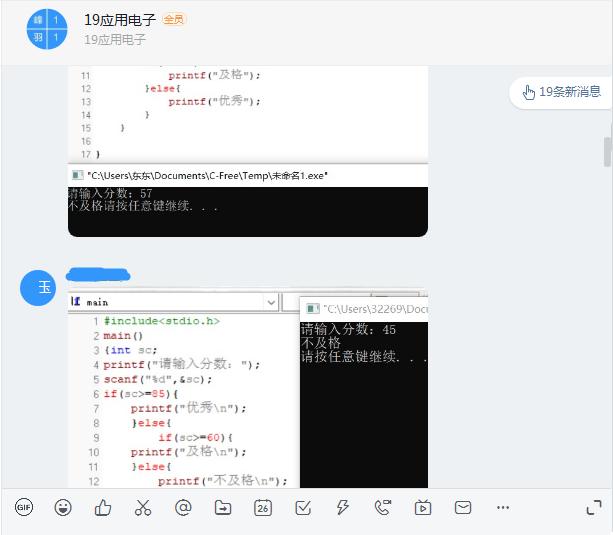Open the send file folder icon

(x=223, y=508)
